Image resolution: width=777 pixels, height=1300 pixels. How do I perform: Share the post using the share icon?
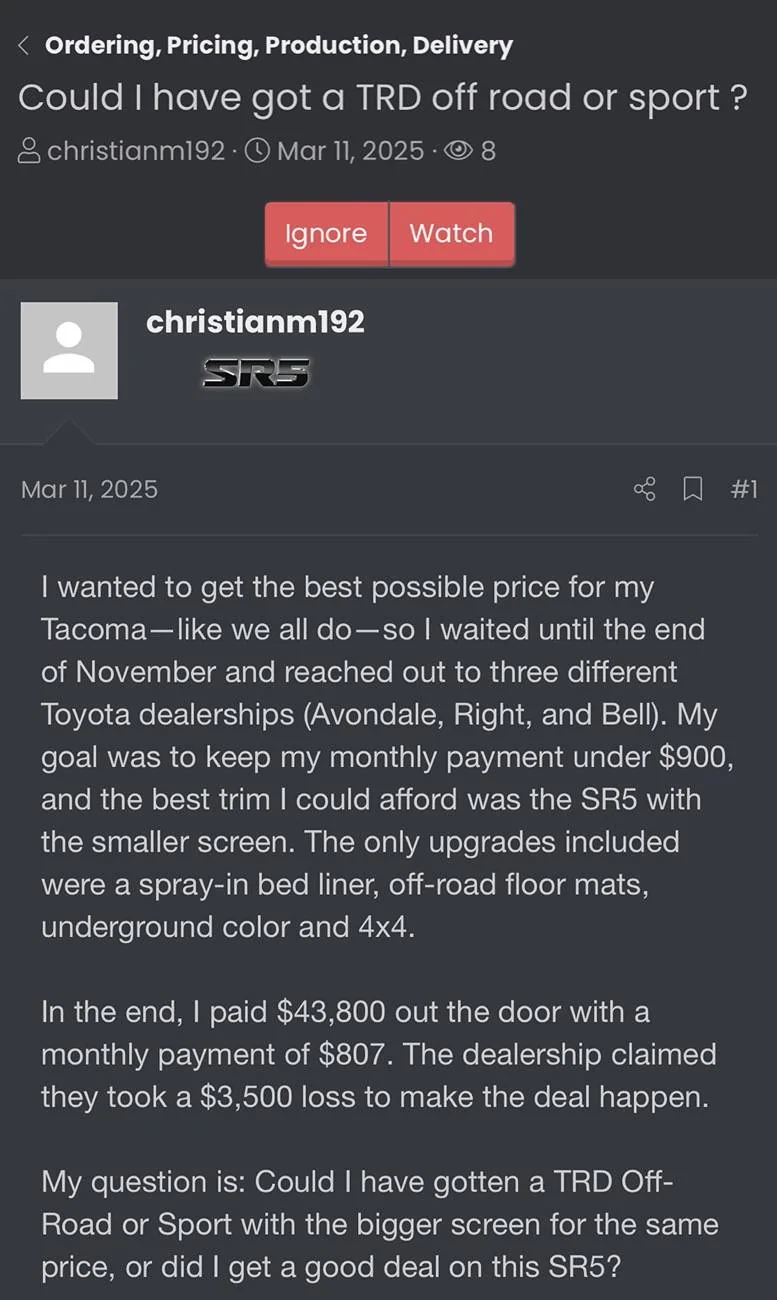(645, 489)
